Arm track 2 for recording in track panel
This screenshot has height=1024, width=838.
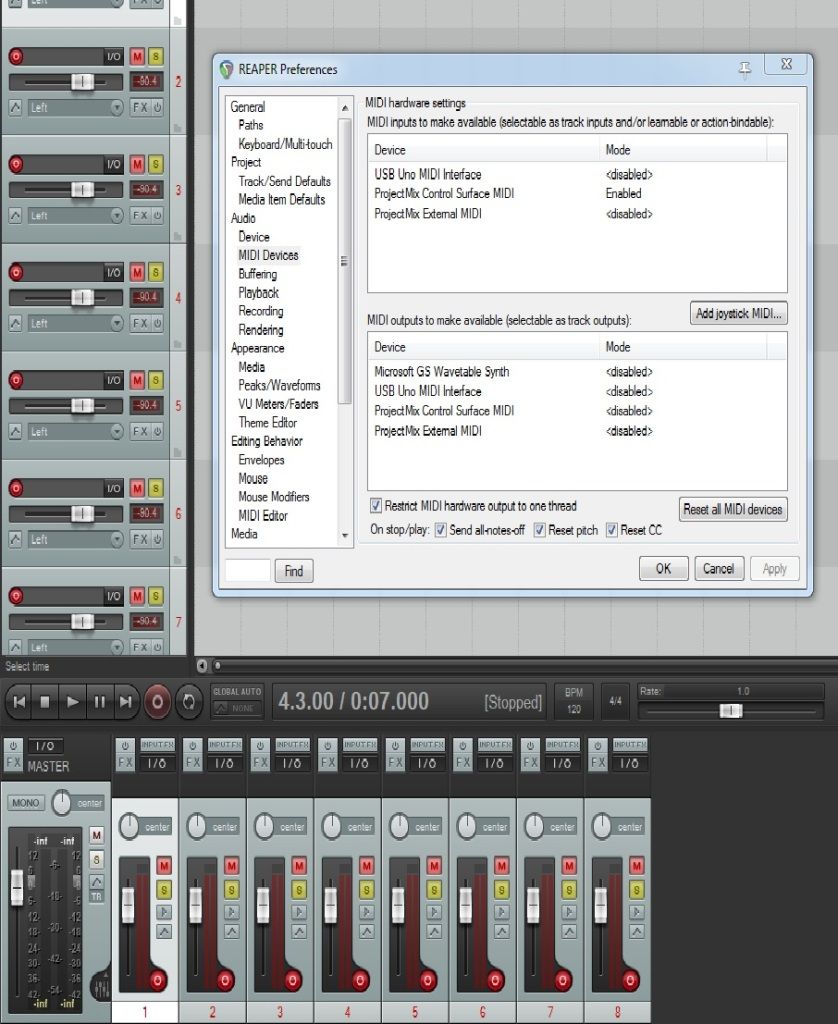click(16, 57)
